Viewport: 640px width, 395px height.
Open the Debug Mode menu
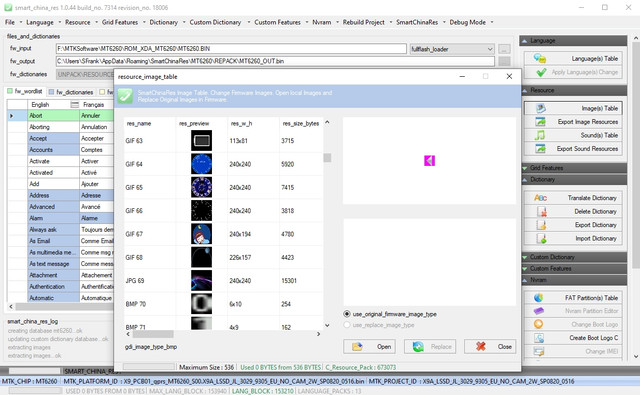[468, 22]
